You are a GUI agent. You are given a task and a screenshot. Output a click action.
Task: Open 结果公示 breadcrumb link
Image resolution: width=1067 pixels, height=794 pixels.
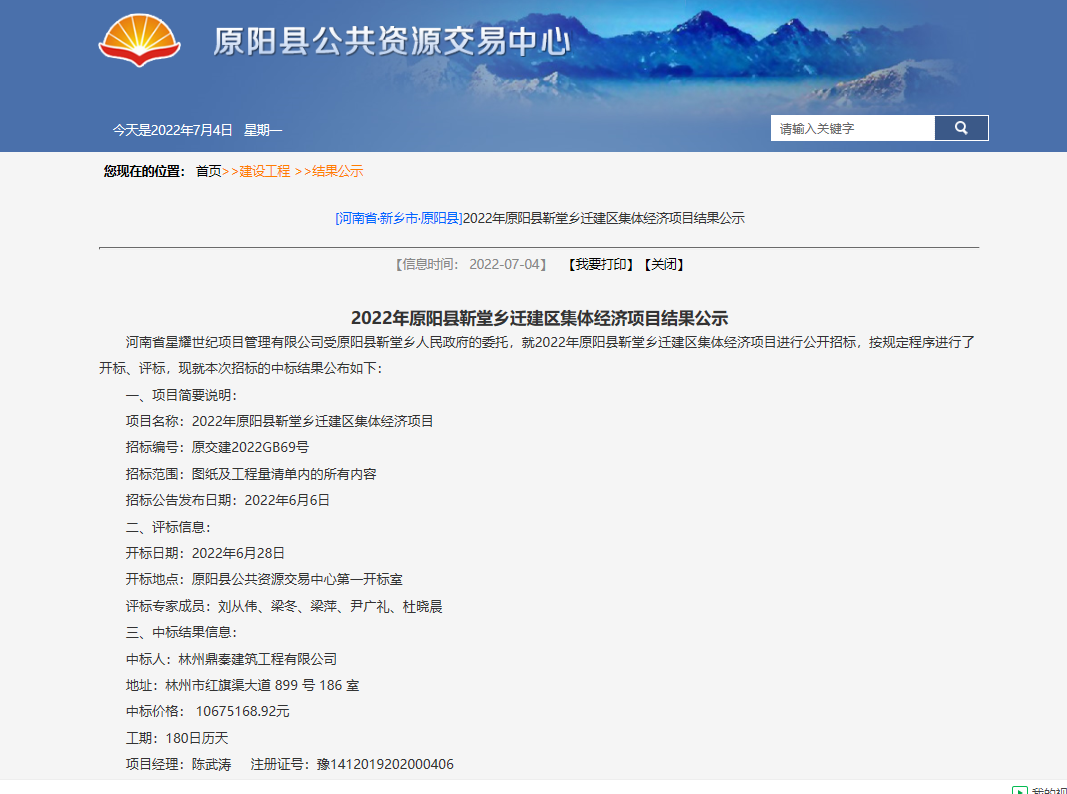click(x=337, y=171)
